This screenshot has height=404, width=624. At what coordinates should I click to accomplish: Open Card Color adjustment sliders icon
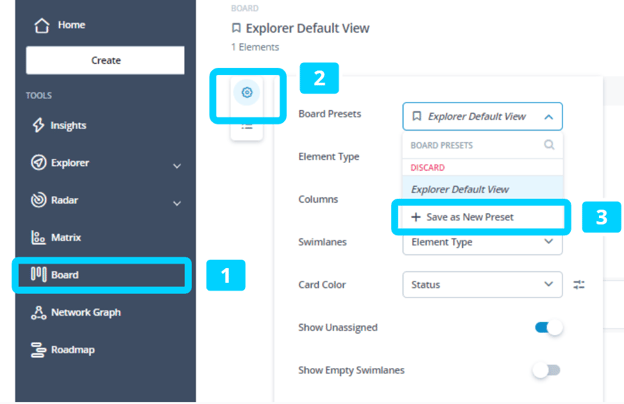579,285
